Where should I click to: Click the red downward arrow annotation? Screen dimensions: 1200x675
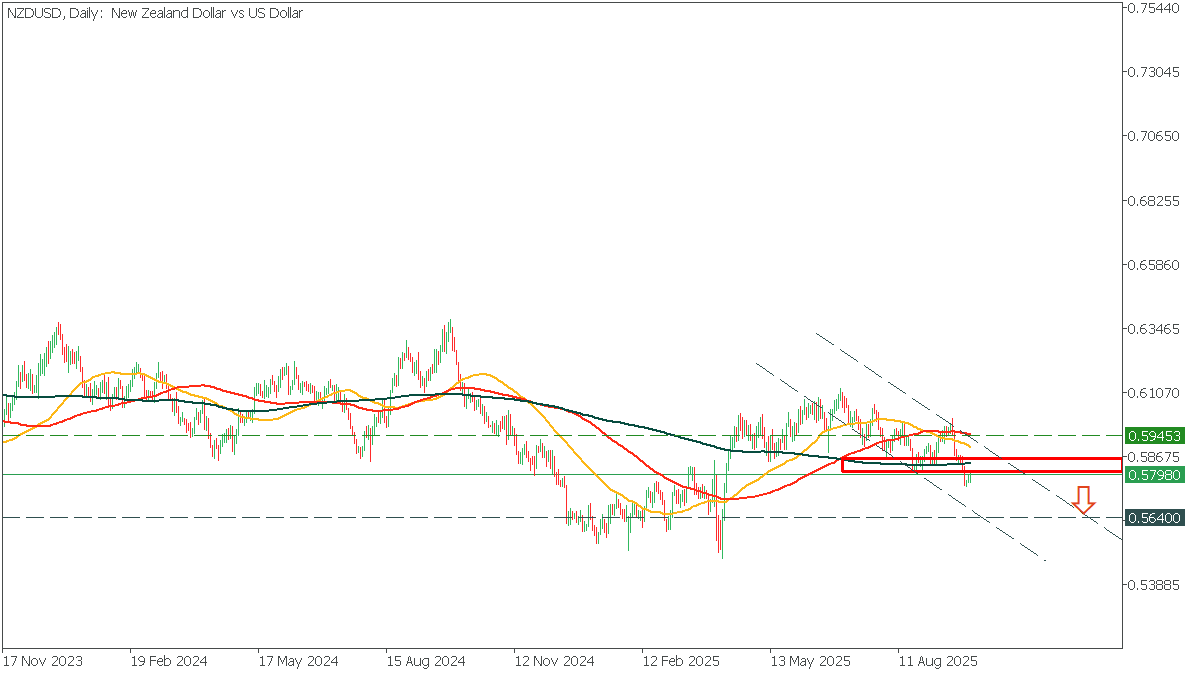(x=1083, y=500)
